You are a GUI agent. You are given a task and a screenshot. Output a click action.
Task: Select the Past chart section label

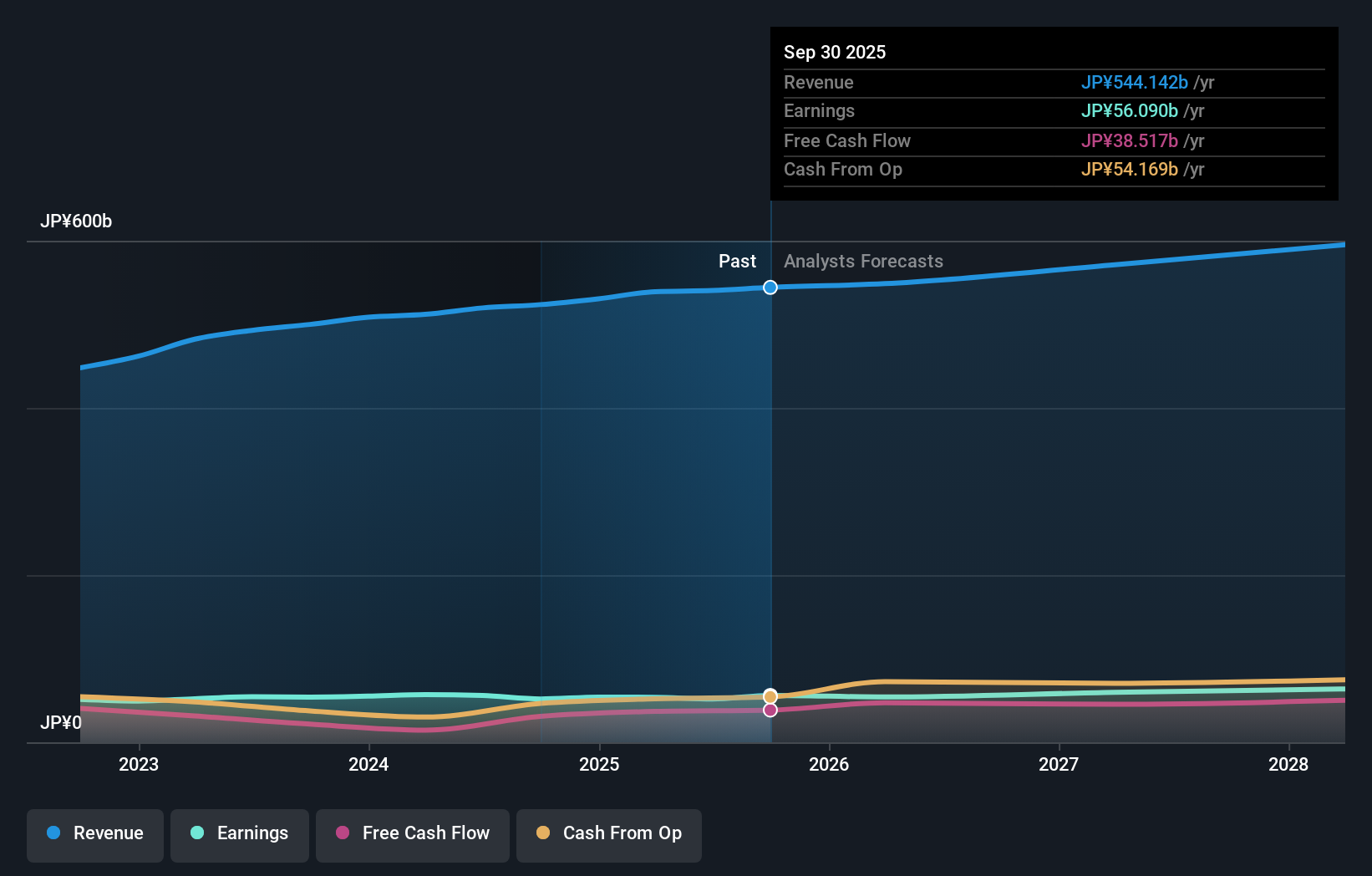tap(737, 261)
